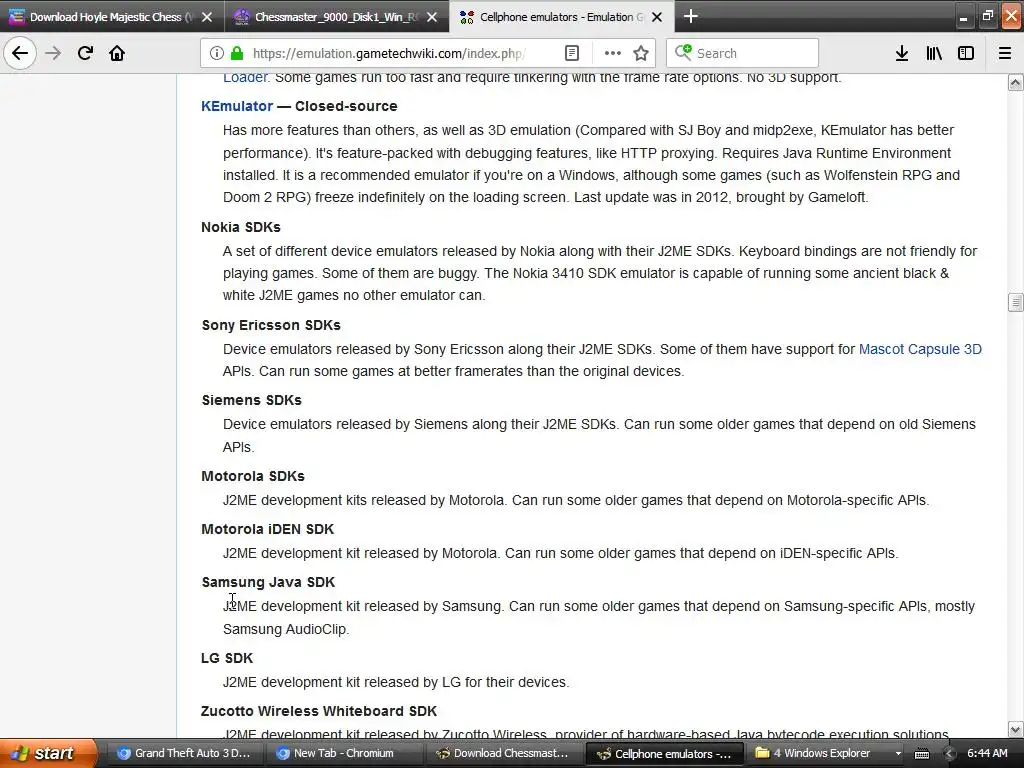The width and height of the screenshot is (1024, 768).
Task: Click the Motorola SDKs heading
Action: tap(253, 476)
